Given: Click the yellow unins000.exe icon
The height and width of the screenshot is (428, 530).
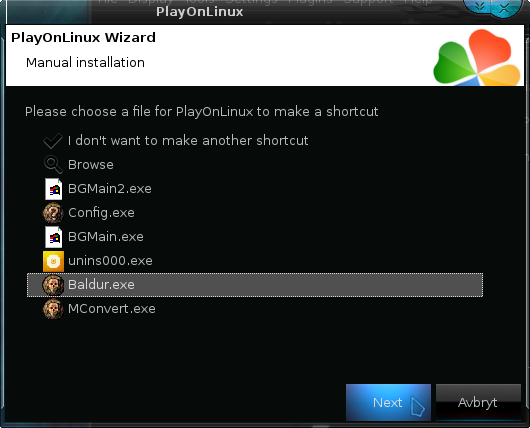Looking at the screenshot, I should [53, 261].
